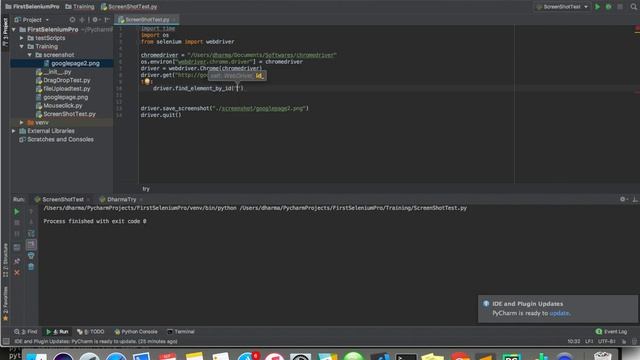Viewport: 640px width, 360px height.
Task: Click UTF-8 file encoding in status bar
Action: pyautogui.click(x=607, y=342)
